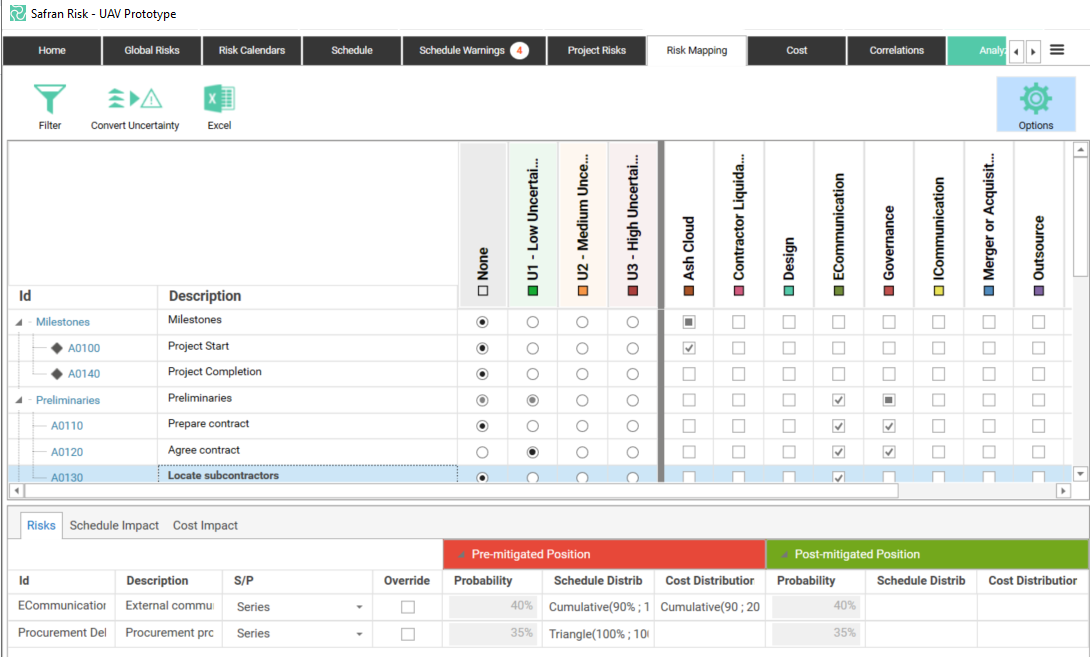
Task: Click the A0100 milestone diamond icon
Action: click(57, 348)
